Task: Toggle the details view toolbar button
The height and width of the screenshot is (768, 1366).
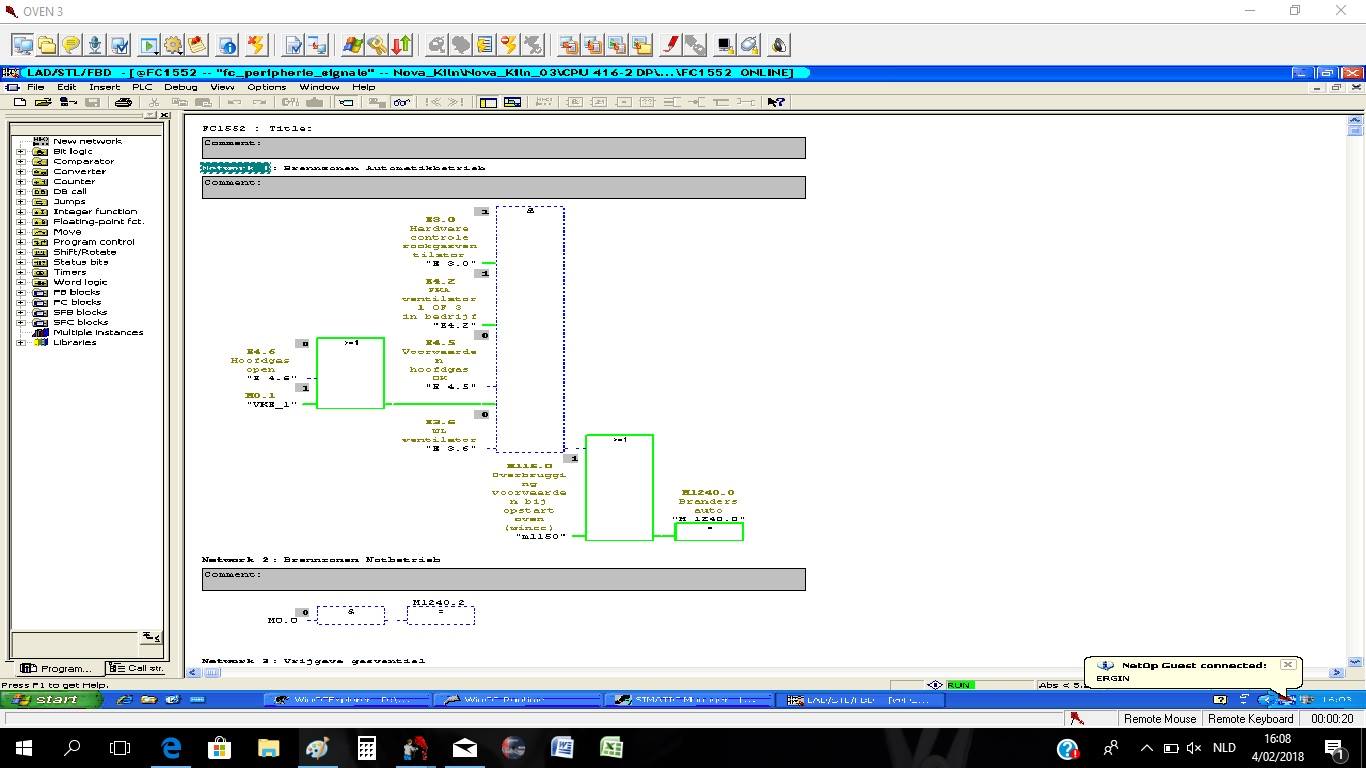Action: 512,102
